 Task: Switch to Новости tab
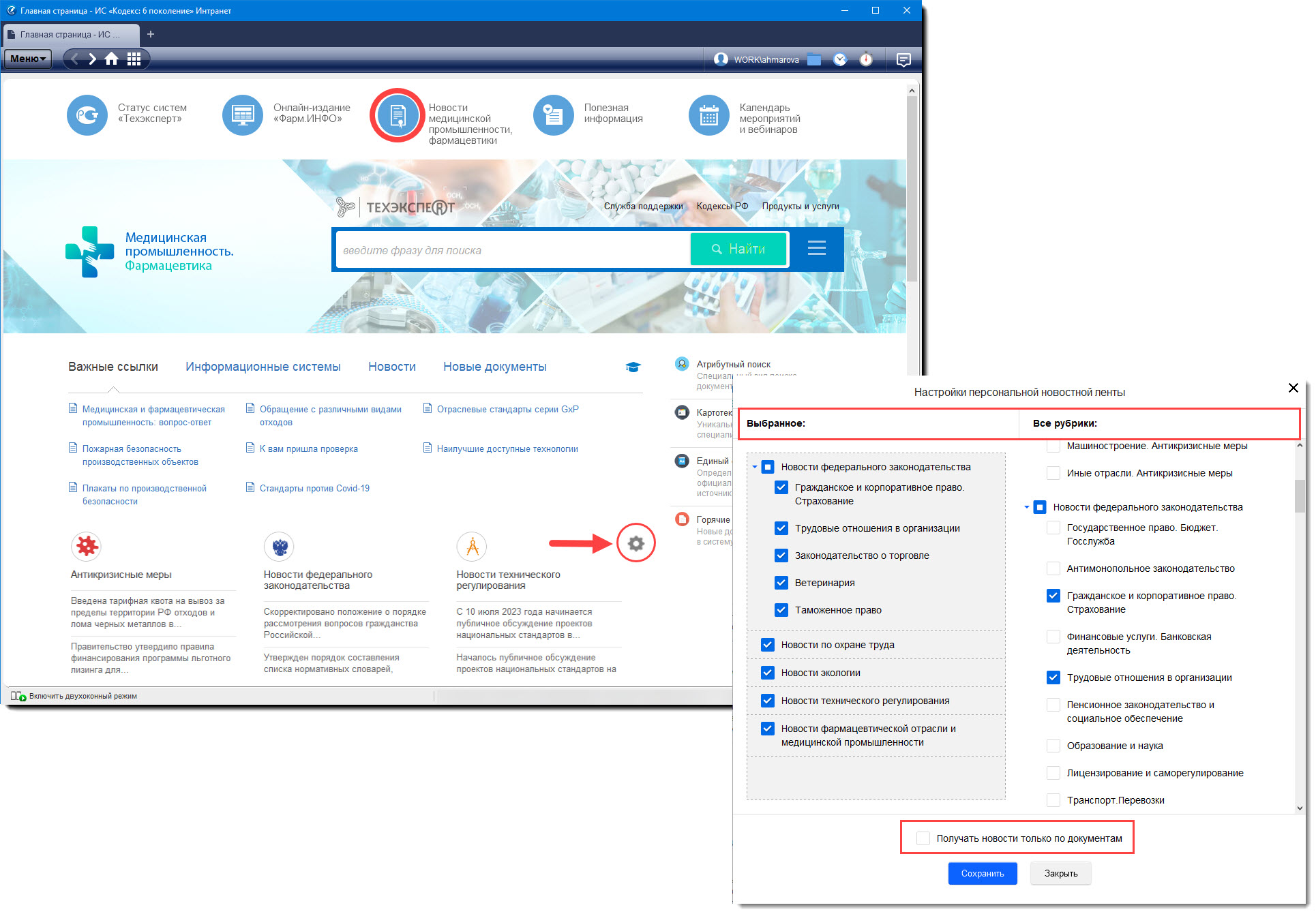[392, 367]
